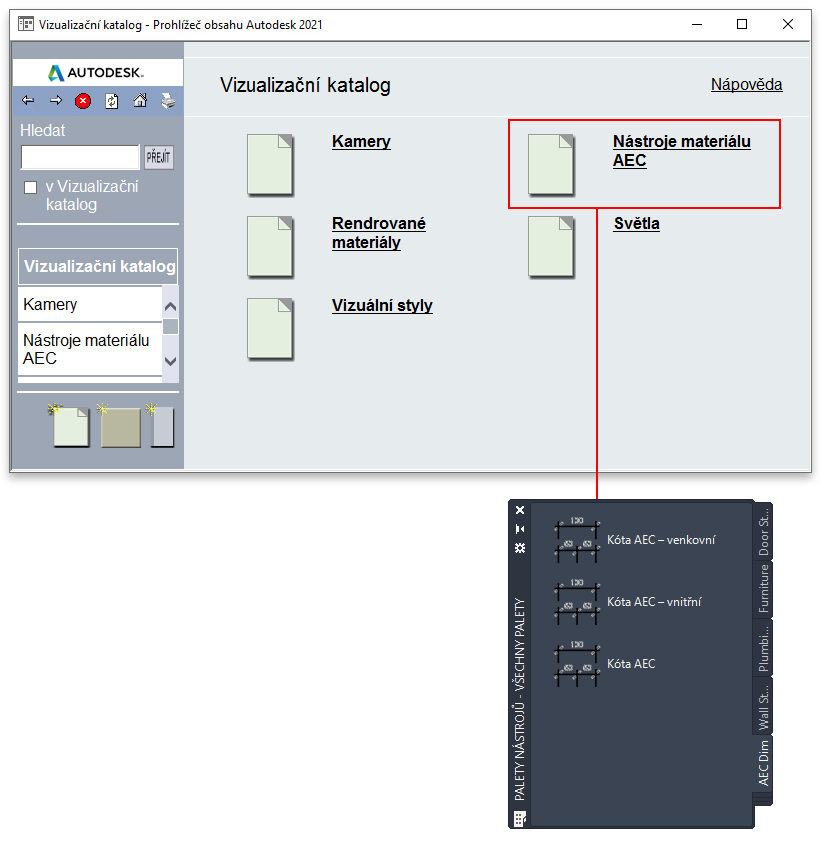Switch to the Wall St... palette tab
Screen dimensions: 821x841
pos(763,705)
